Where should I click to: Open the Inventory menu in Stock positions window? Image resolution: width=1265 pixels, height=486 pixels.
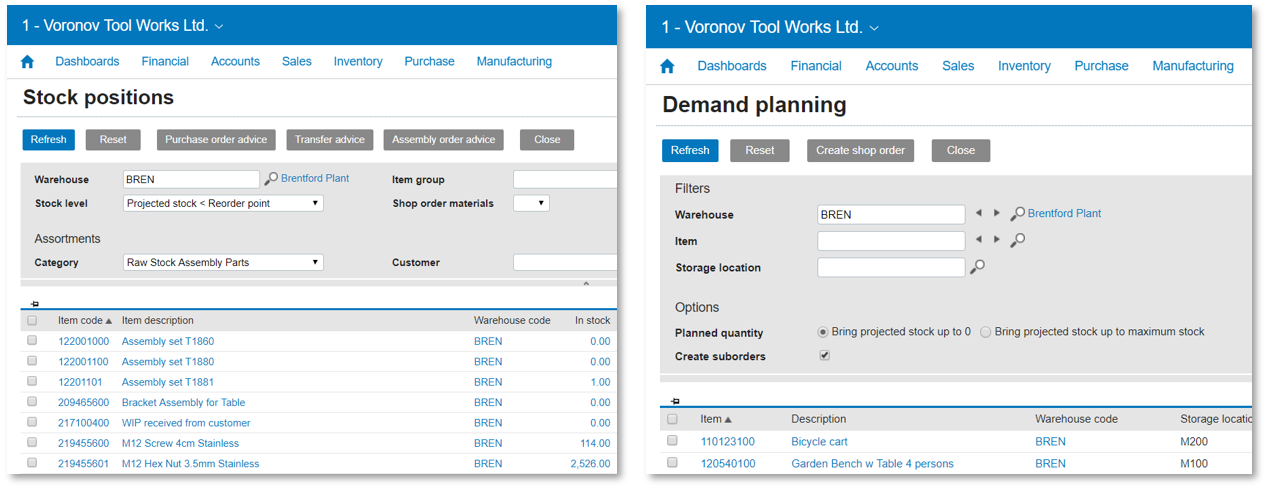pos(358,62)
